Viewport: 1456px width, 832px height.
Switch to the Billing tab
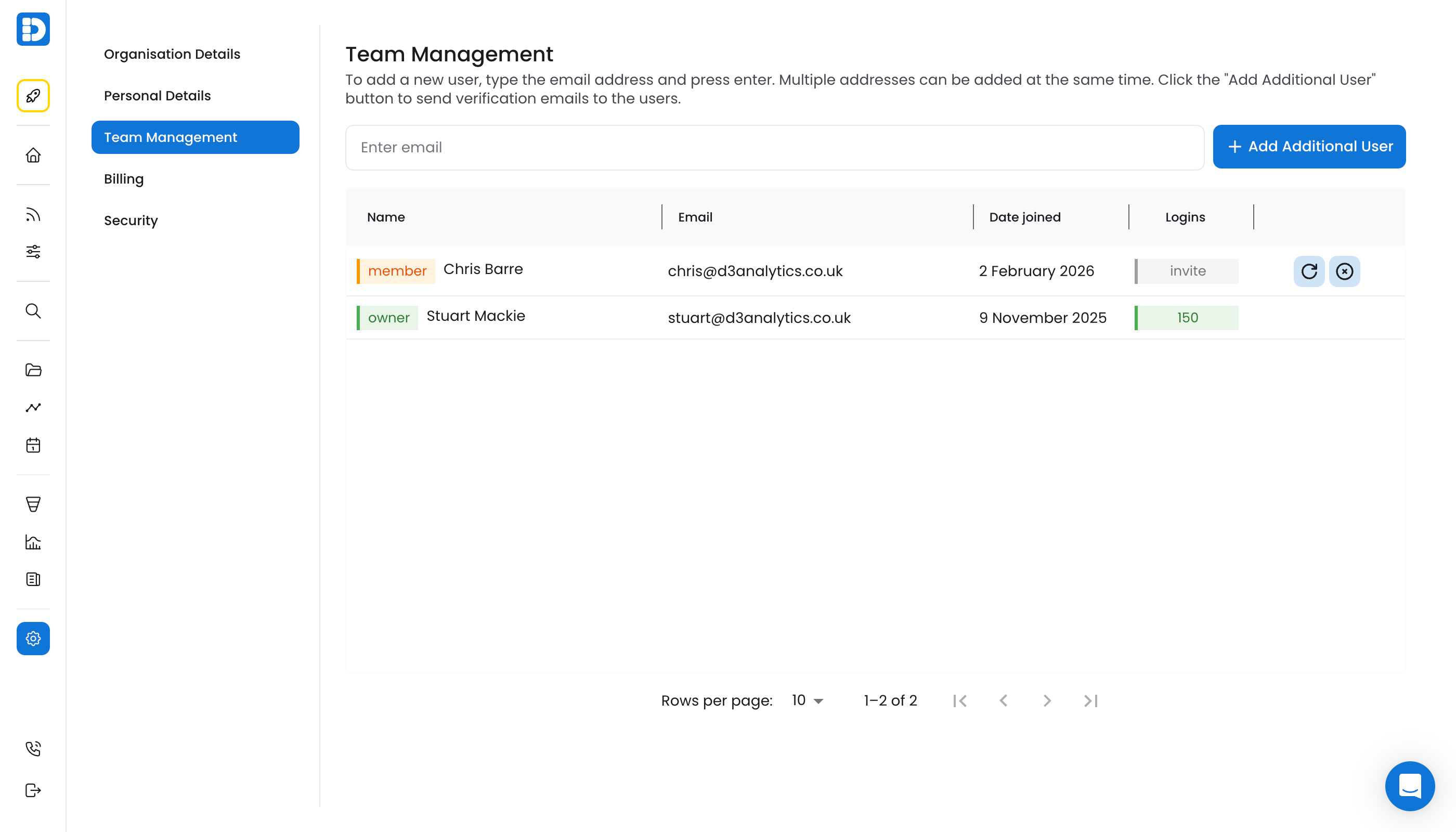[x=123, y=179]
